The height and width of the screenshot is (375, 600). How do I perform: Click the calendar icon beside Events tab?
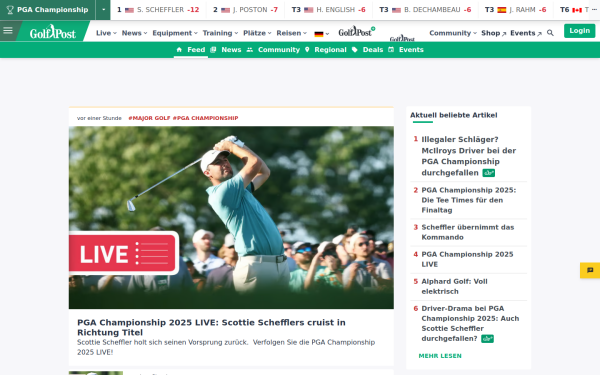pyautogui.click(x=391, y=50)
